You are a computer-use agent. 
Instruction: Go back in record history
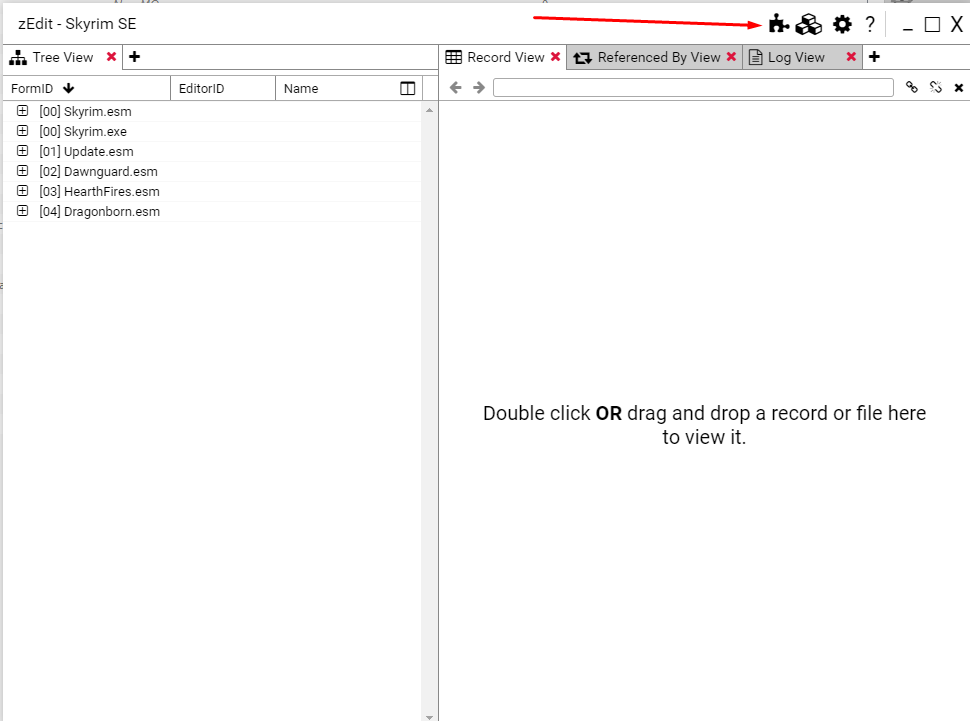[x=456, y=88]
